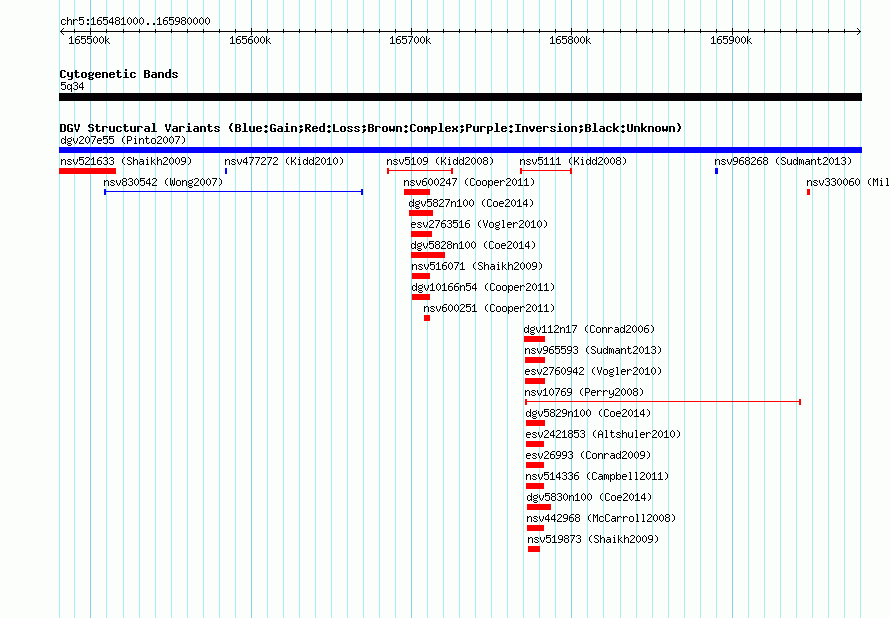Click the black 5q34 cytogenetic band

pos(460,97)
